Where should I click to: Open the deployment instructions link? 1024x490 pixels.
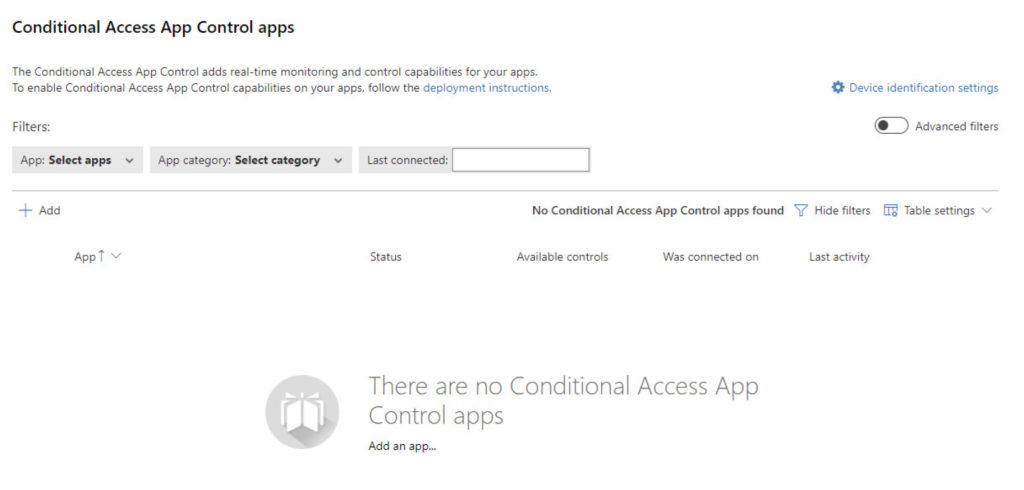click(x=486, y=88)
